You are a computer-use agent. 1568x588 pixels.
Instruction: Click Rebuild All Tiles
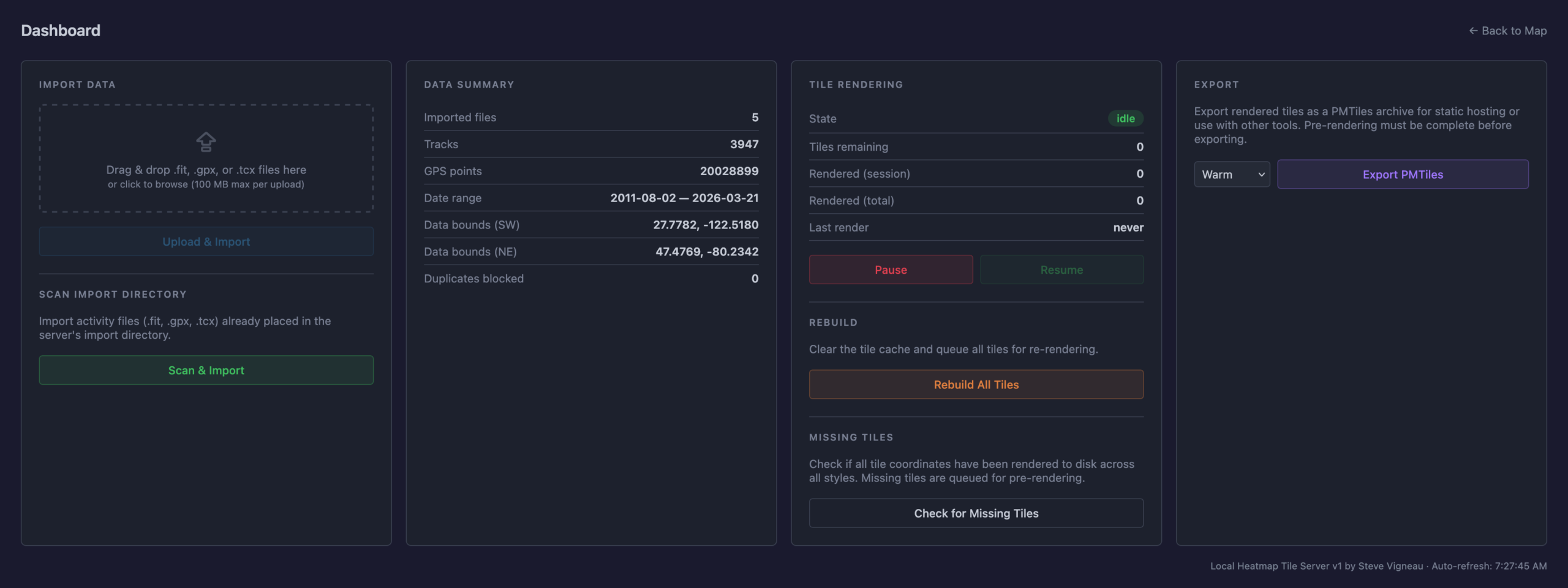tap(976, 385)
